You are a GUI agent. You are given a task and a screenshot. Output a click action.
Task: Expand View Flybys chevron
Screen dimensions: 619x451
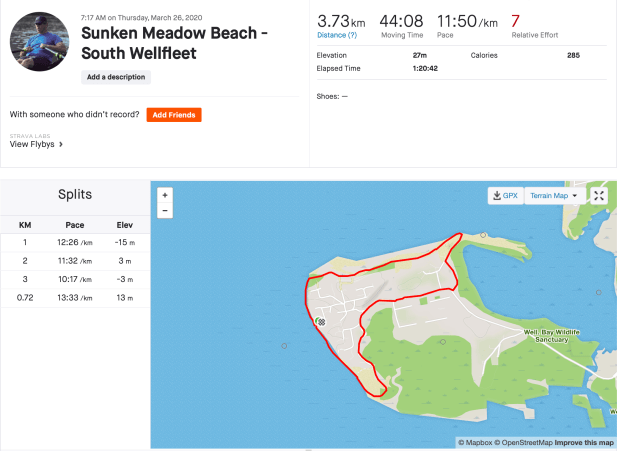coord(61,145)
